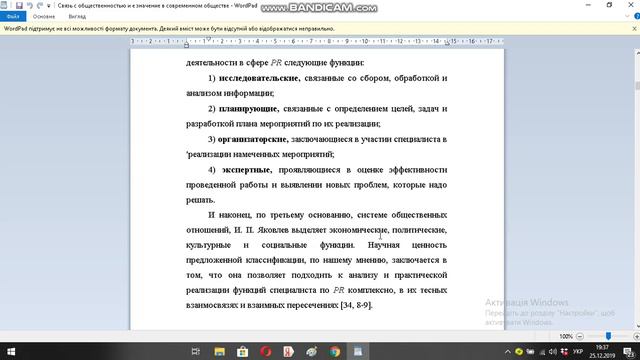Open the Action Center notifications icon
Image resolution: width=640 pixels, height=360 pixels.
629,351
